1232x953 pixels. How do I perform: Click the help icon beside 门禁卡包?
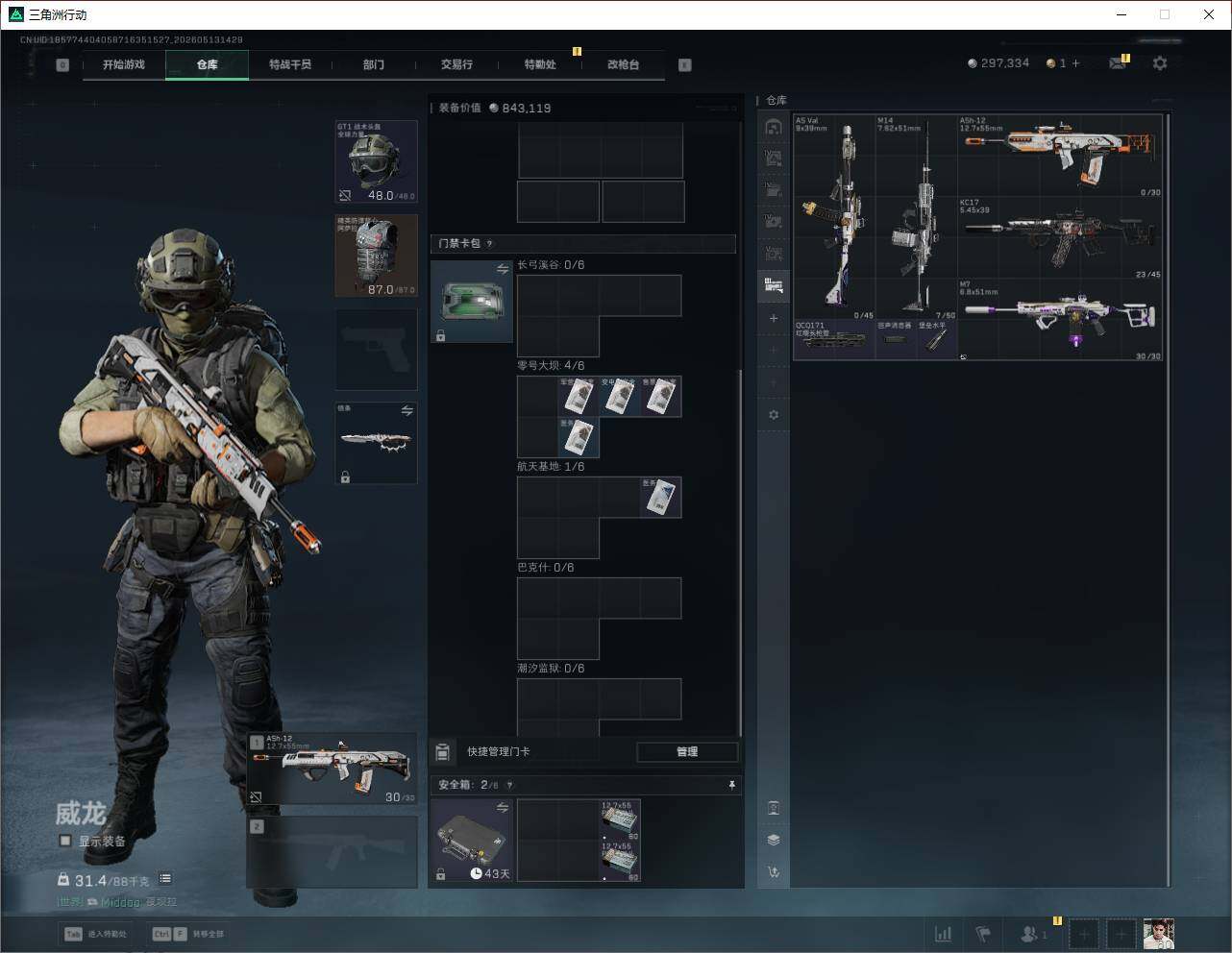tap(489, 244)
